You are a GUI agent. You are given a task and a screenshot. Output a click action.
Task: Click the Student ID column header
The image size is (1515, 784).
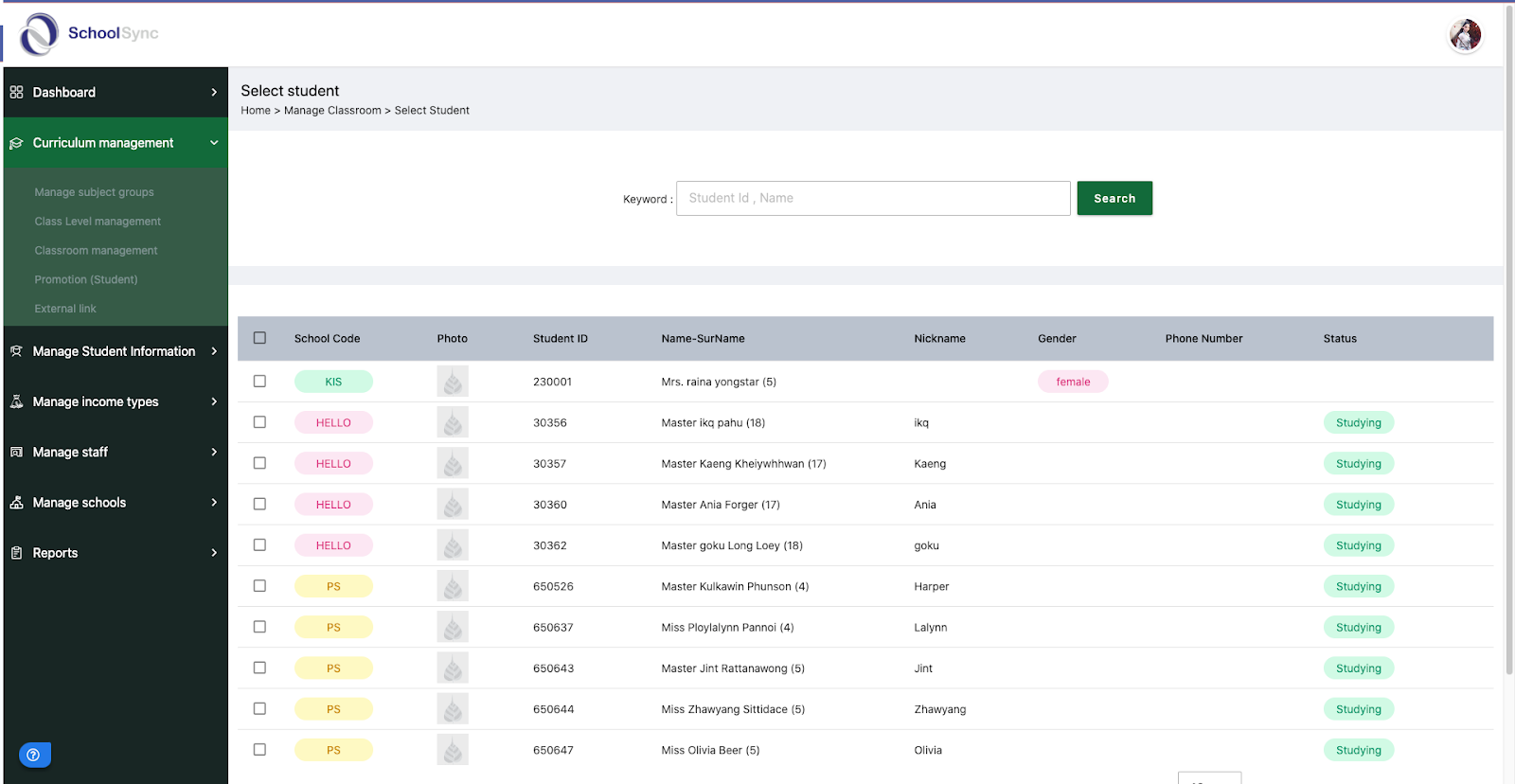pyautogui.click(x=561, y=339)
